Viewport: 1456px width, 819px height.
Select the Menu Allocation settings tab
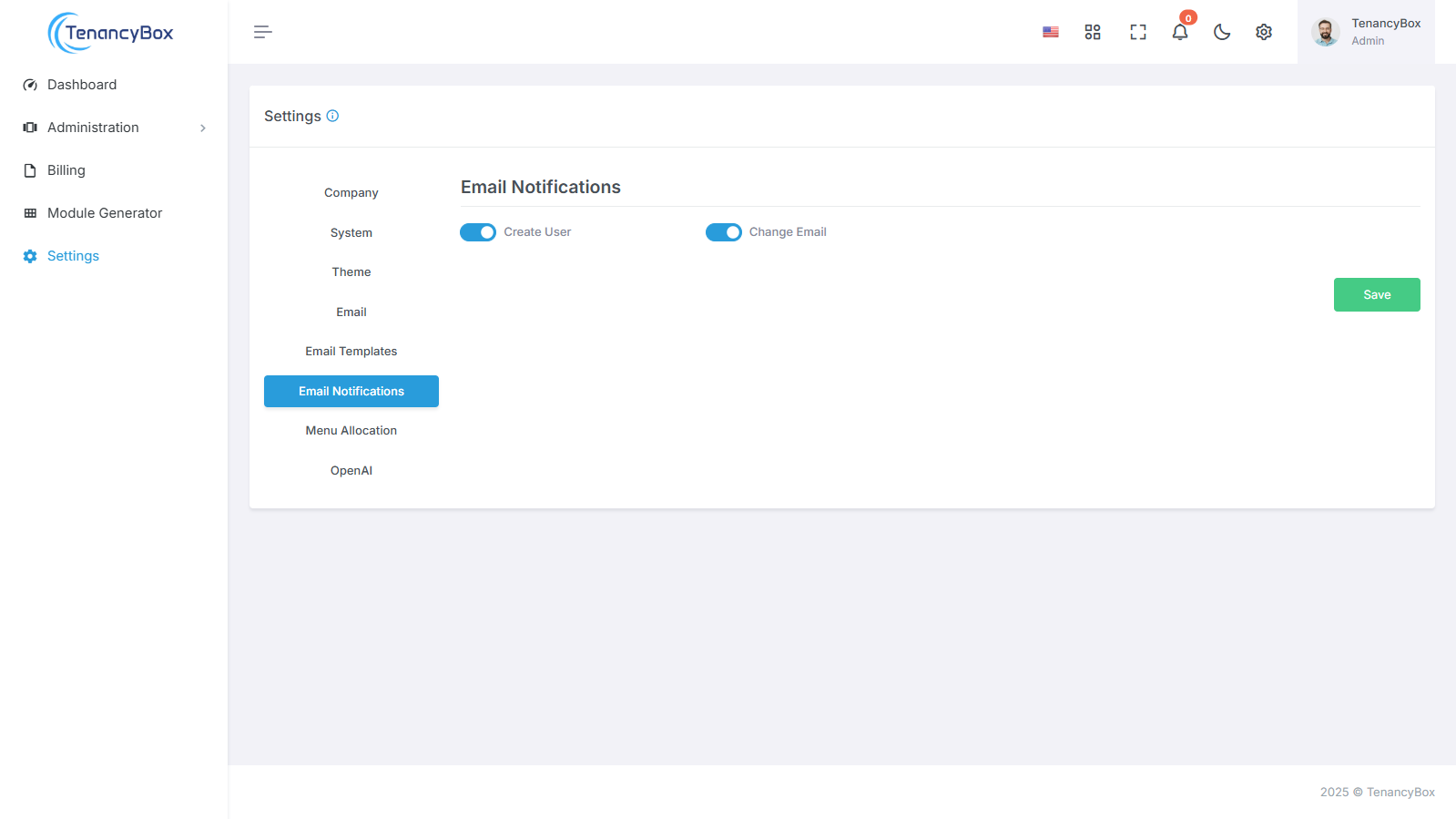351,431
